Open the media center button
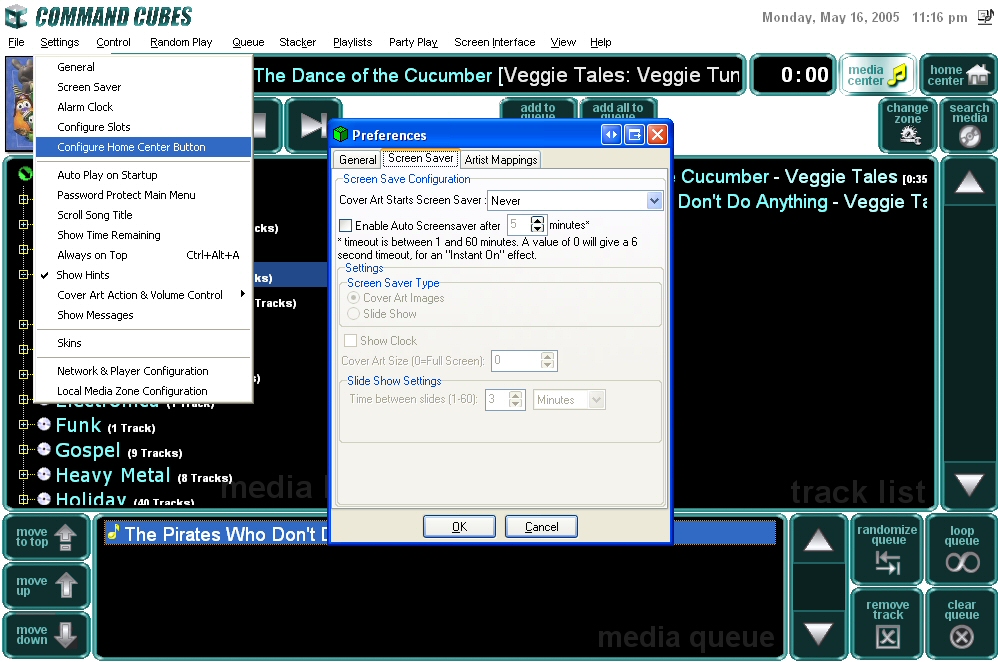The width and height of the screenshot is (998, 662). pyautogui.click(x=877, y=75)
